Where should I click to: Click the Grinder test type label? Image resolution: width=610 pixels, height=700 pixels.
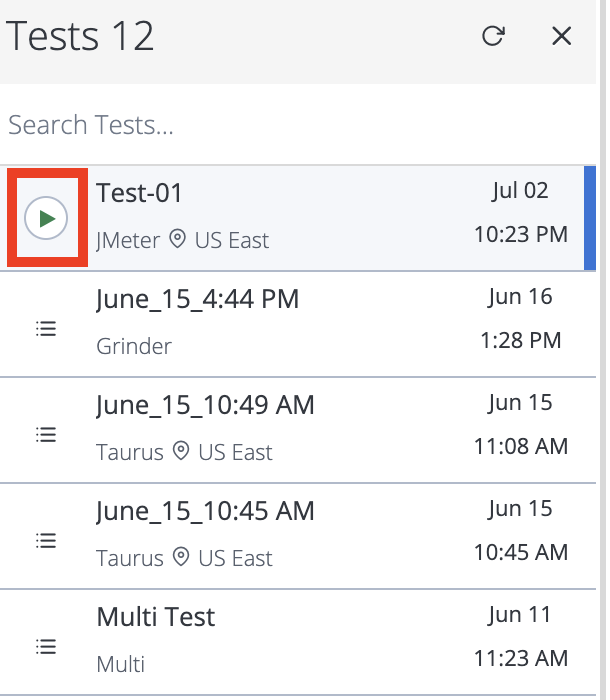coord(134,346)
